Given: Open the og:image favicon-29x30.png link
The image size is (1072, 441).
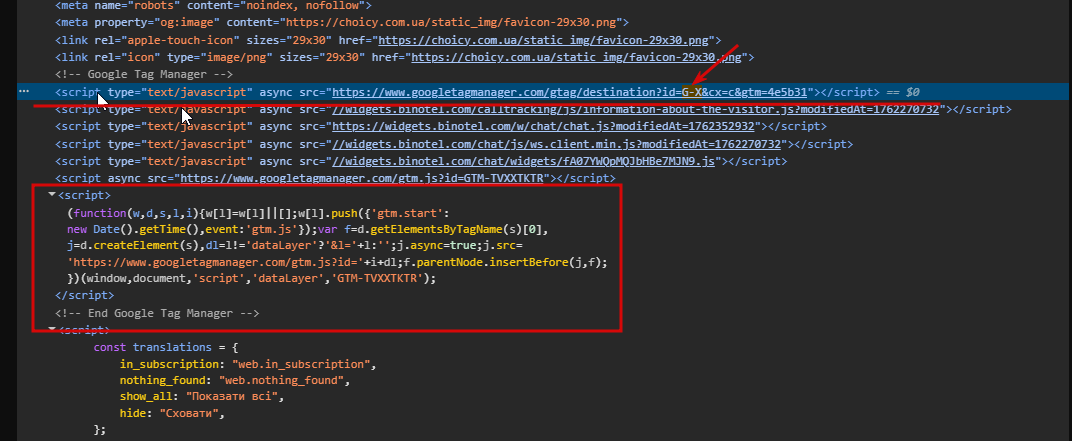Looking at the screenshot, I should (450, 23).
